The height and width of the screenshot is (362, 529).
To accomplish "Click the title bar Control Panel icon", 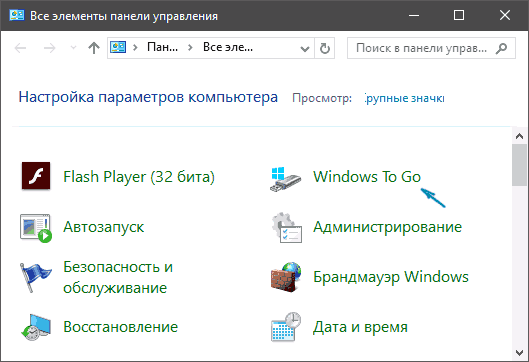I will pyautogui.click(x=17, y=15).
